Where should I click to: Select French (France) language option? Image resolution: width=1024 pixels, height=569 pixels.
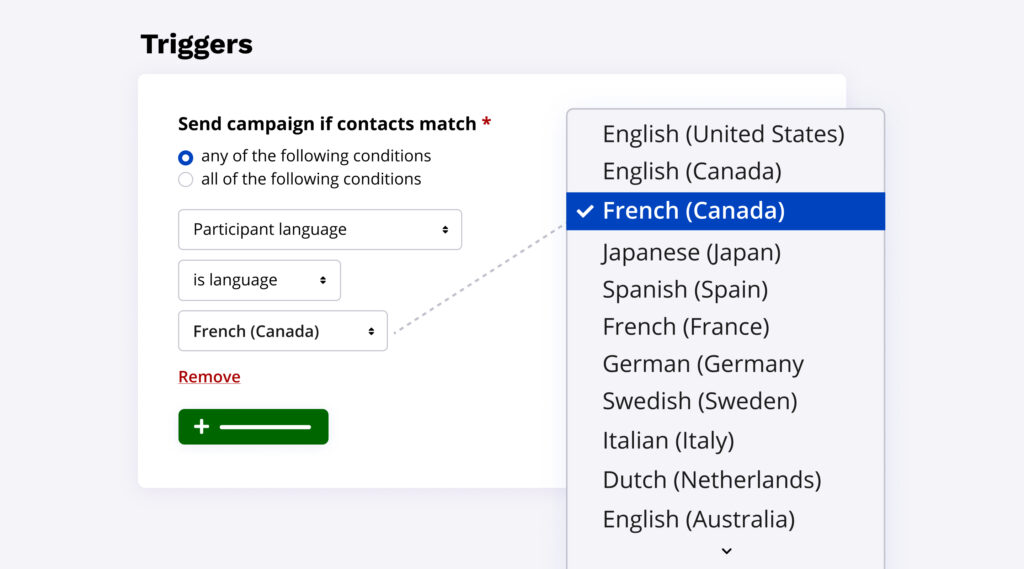685,326
